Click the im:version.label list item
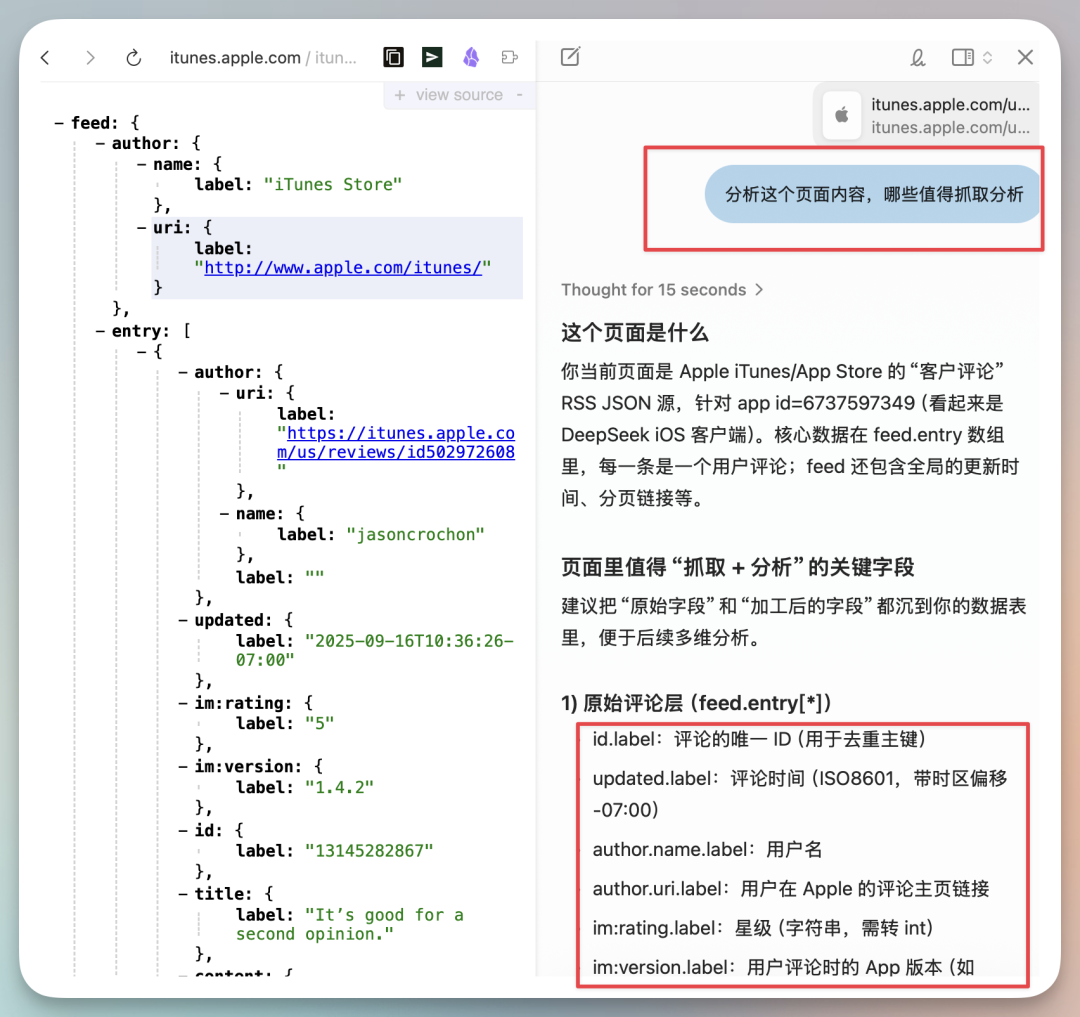 783,967
